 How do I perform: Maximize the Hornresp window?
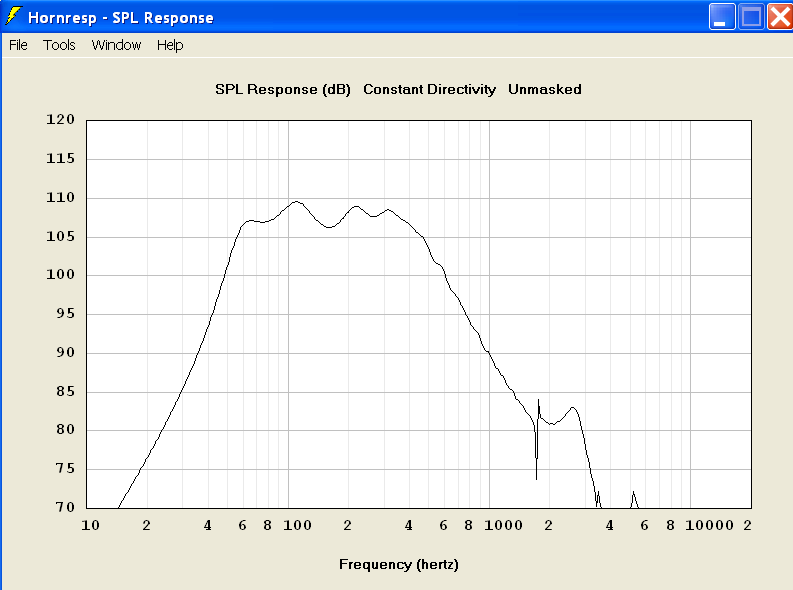point(751,17)
